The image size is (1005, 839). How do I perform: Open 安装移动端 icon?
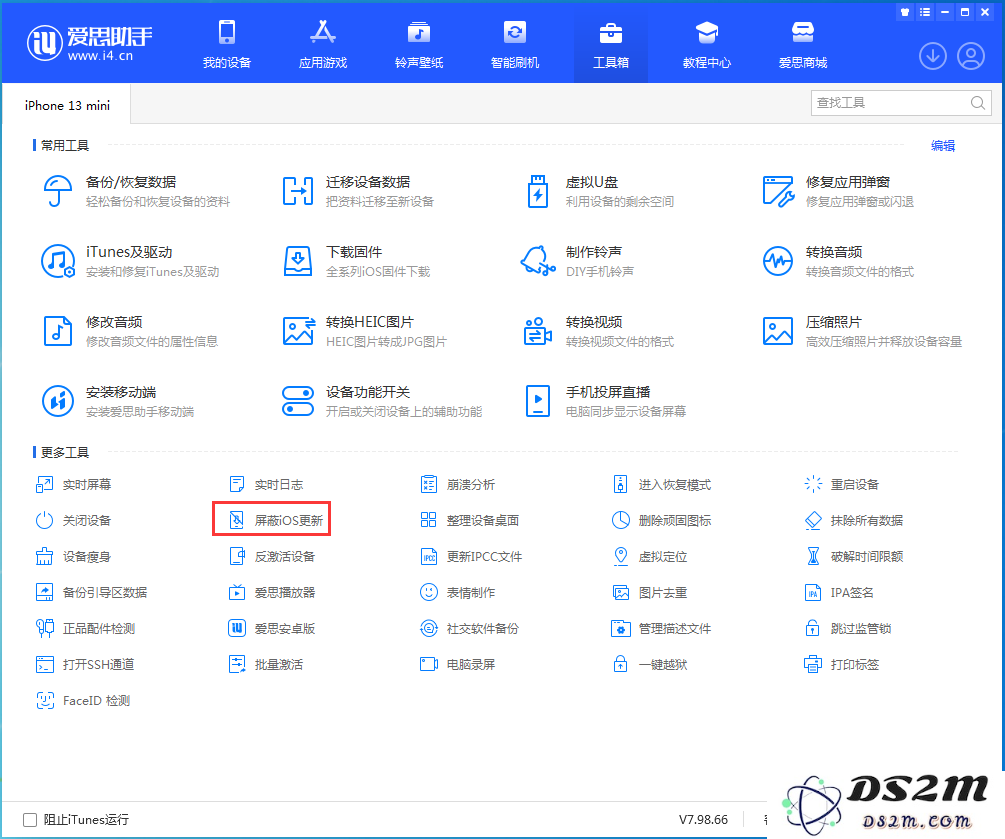tap(58, 401)
